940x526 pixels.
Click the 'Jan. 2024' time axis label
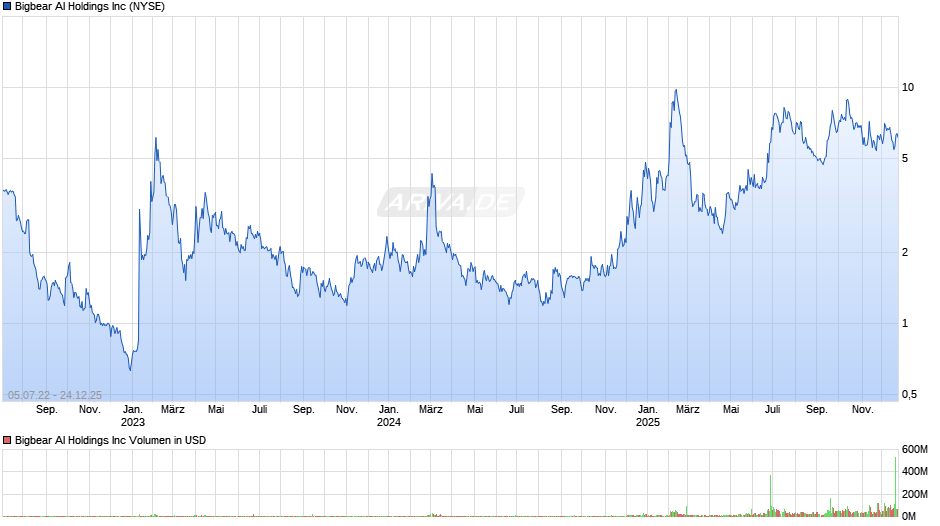(388, 416)
